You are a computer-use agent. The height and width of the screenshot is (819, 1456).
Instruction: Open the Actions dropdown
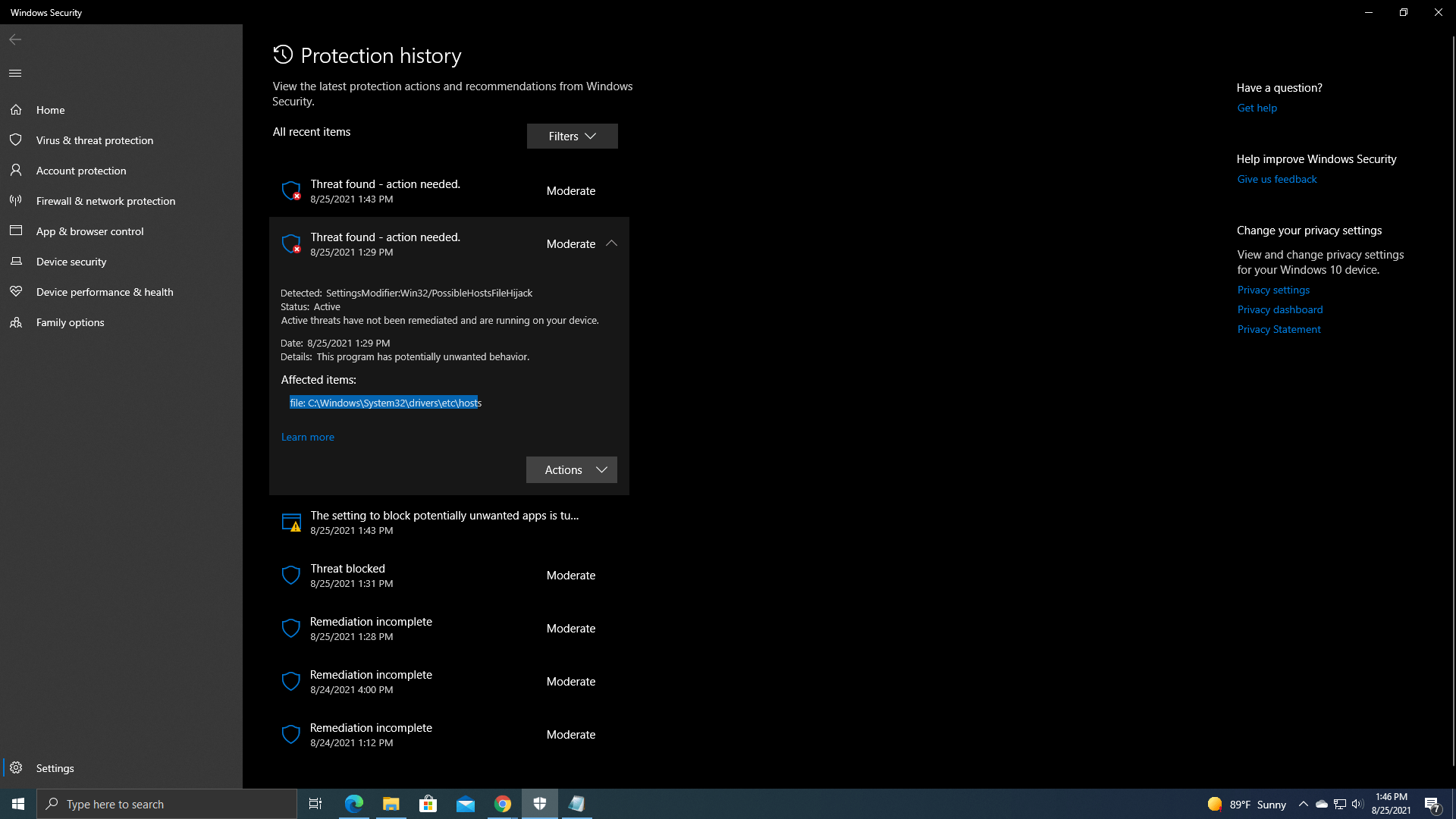(x=571, y=469)
